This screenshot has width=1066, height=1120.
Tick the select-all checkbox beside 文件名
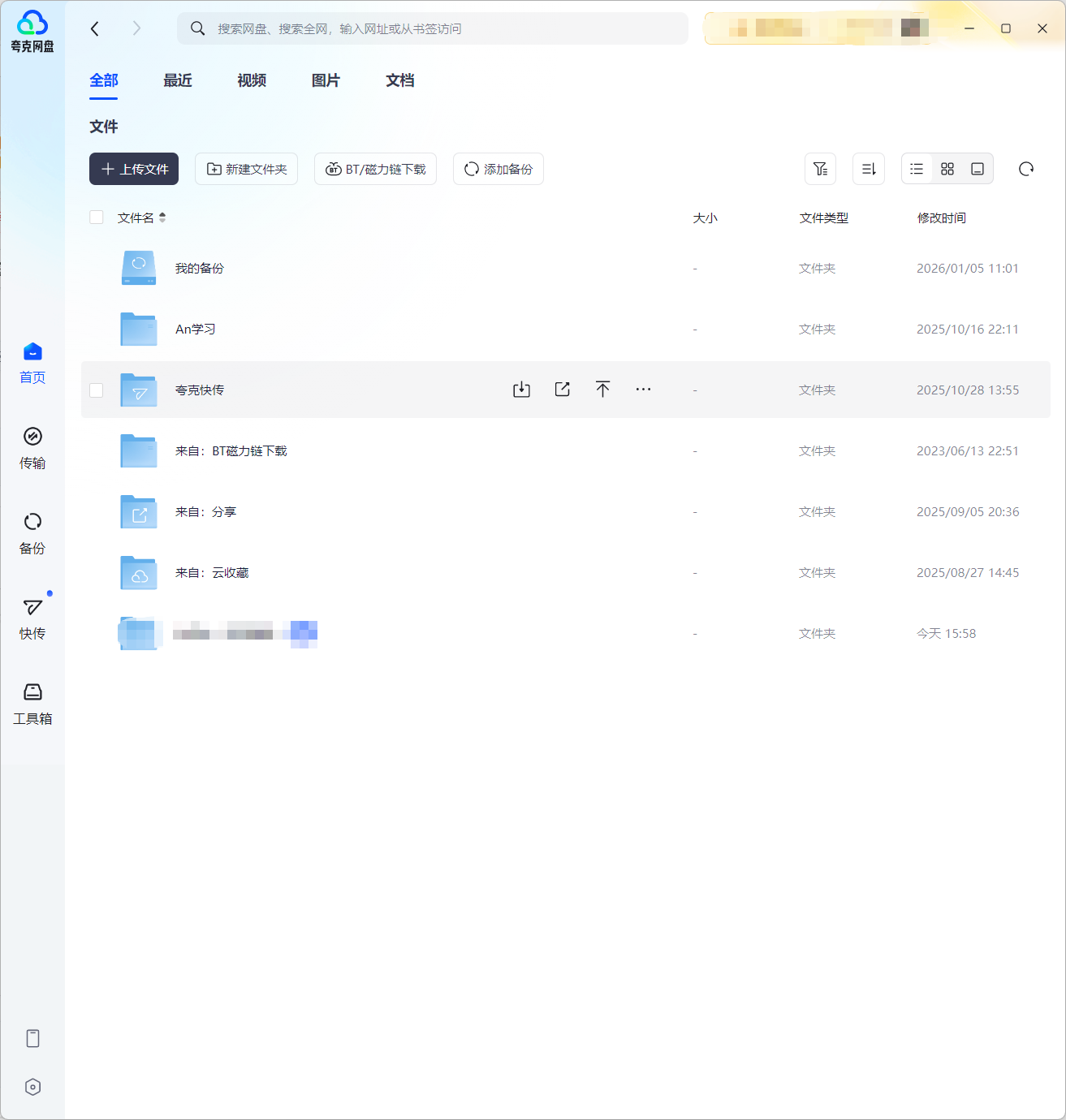[97, 218]
